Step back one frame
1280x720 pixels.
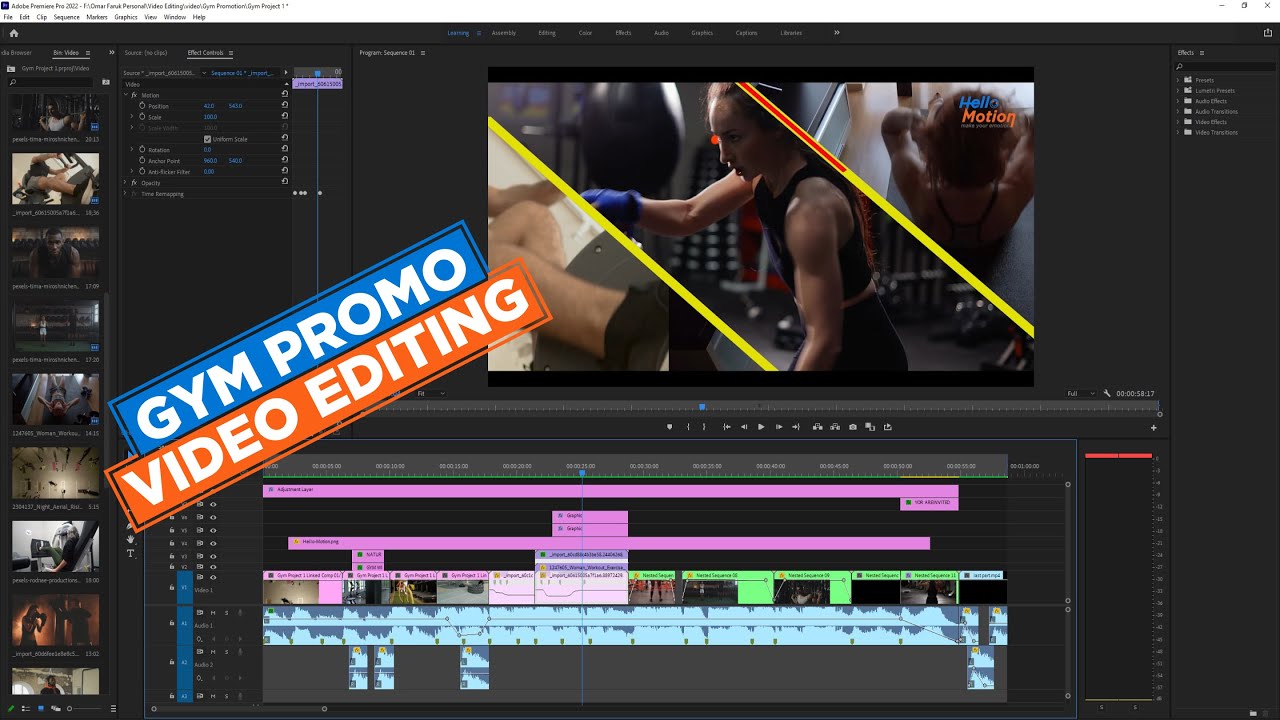tap(744, 427)
